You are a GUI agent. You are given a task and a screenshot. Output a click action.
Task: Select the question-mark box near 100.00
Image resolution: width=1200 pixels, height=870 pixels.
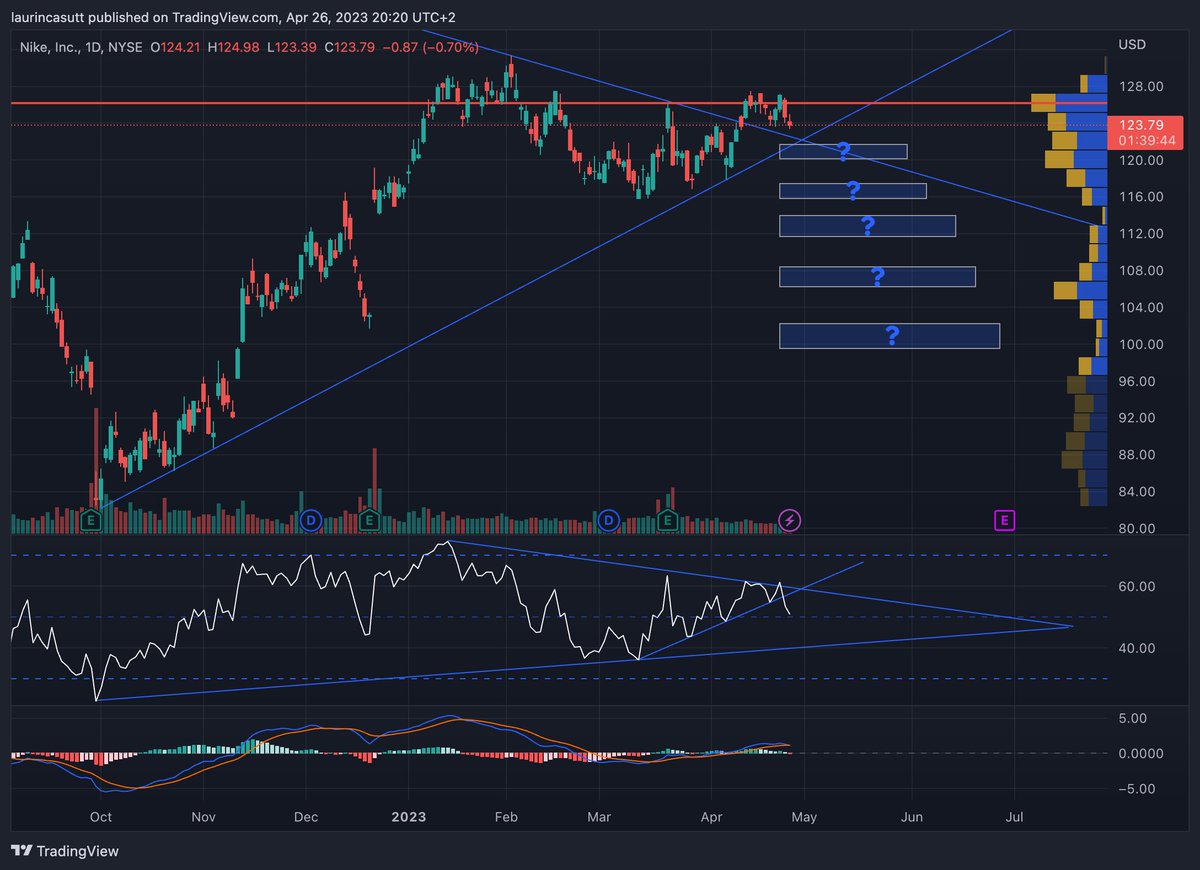(x=889, y=336)
